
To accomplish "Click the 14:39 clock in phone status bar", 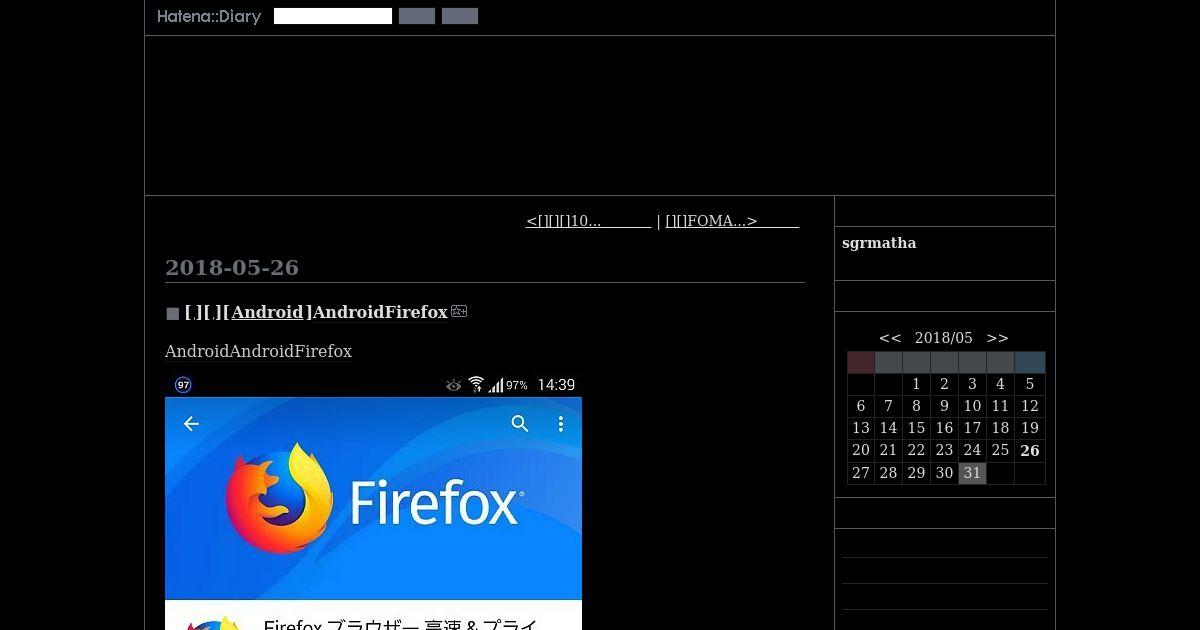I will (556, 385).
